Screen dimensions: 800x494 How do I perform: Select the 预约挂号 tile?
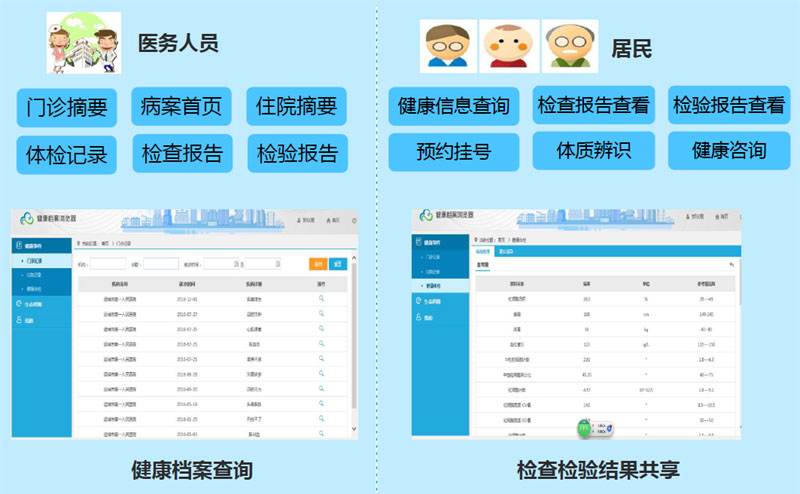pos(454,152)
